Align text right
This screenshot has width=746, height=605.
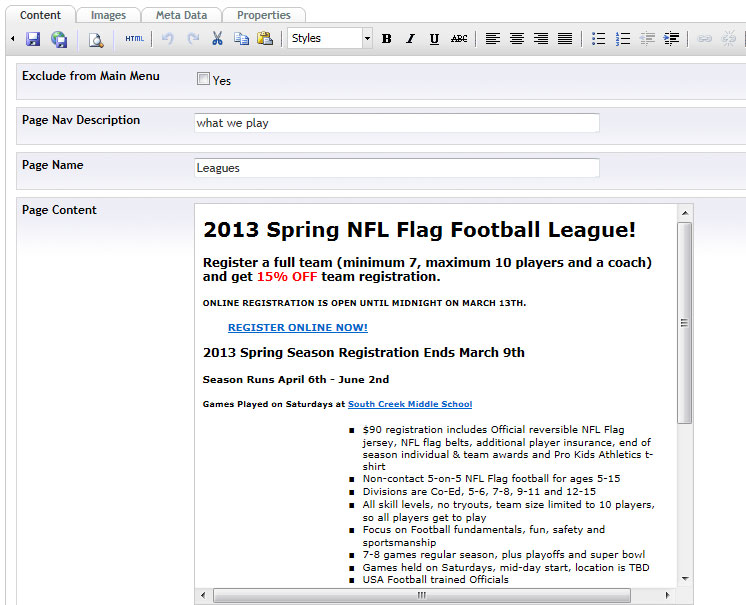(x=541, y=39)
